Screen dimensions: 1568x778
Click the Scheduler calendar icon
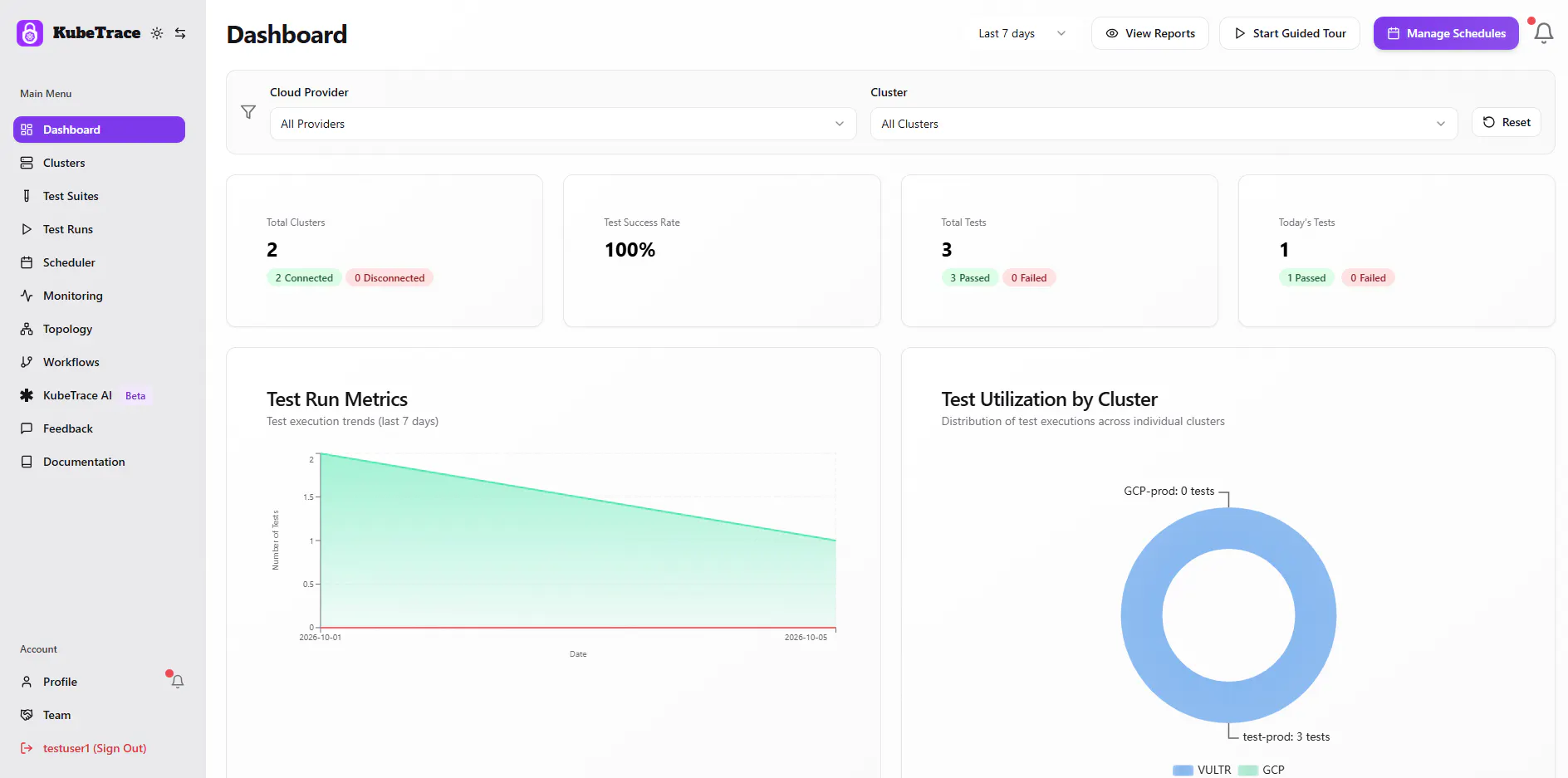[27, 262]
